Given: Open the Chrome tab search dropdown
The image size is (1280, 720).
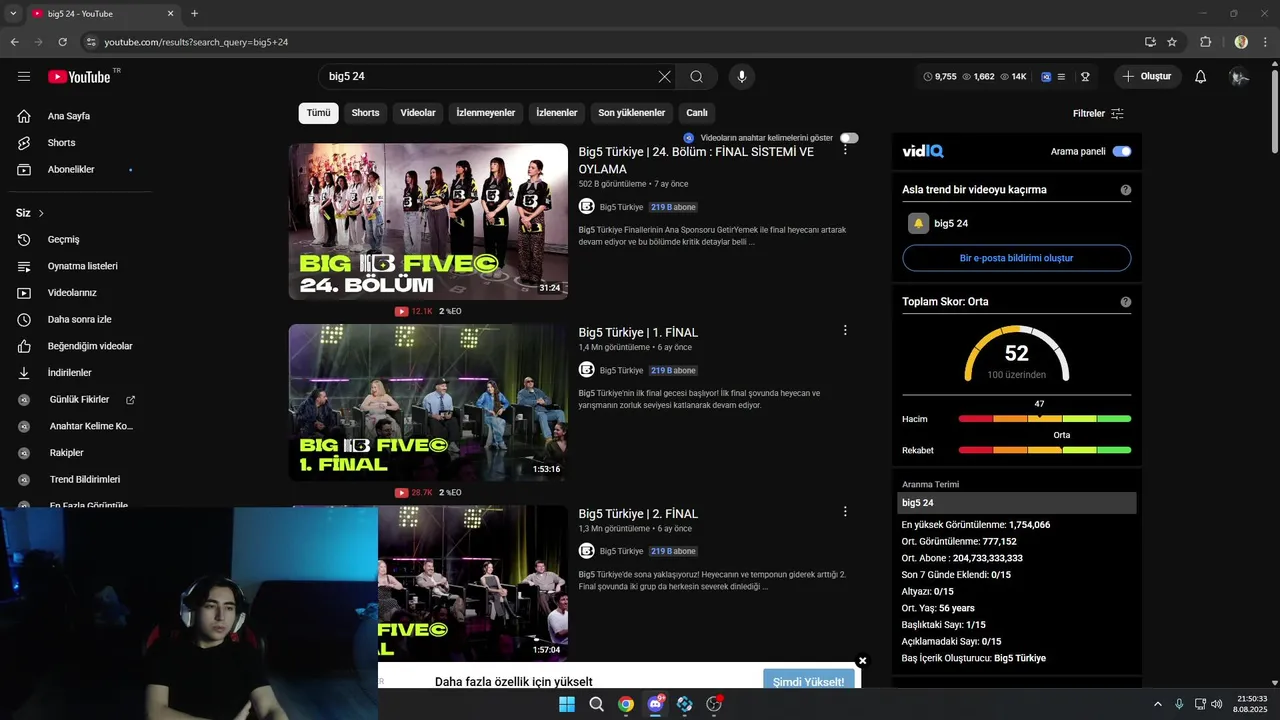Looking at the screenshot, I should coord(13,14).
